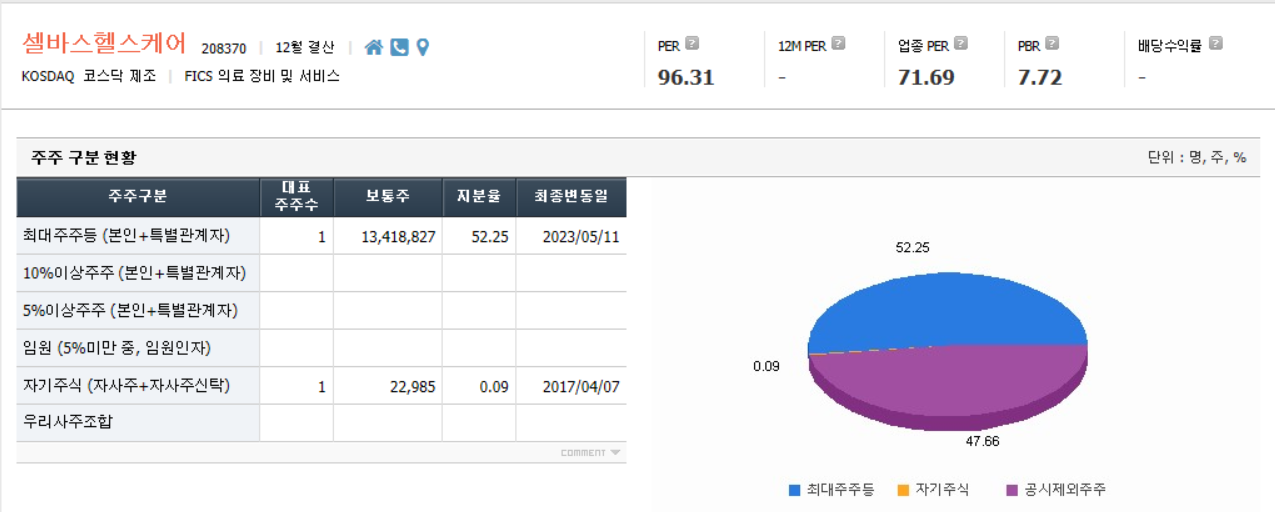
Task: Open the company homepage via home icon
Action: [x=374, y=47]
